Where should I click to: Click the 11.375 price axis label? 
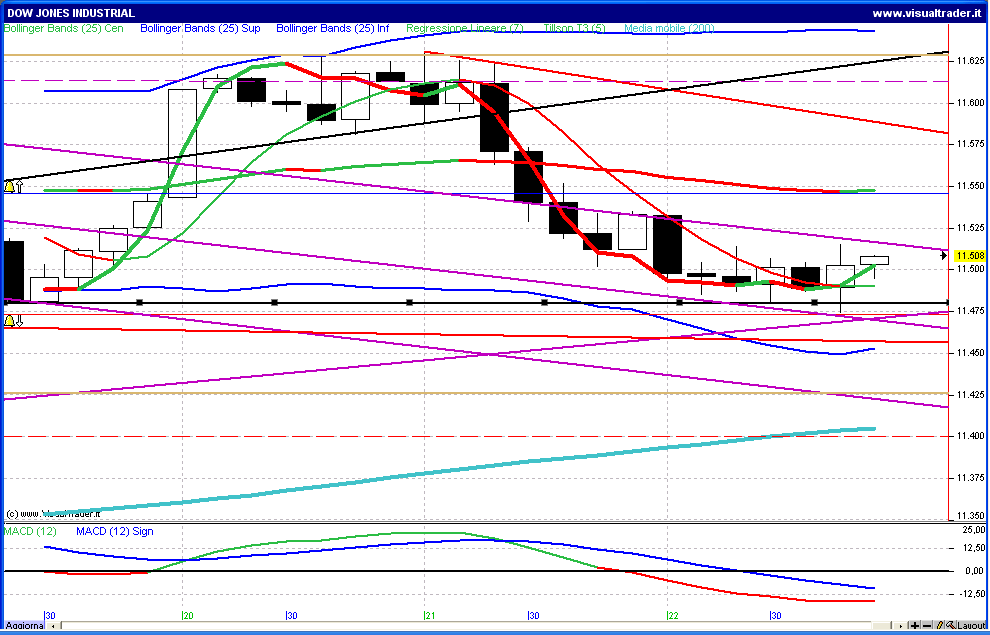coord(970,478)
